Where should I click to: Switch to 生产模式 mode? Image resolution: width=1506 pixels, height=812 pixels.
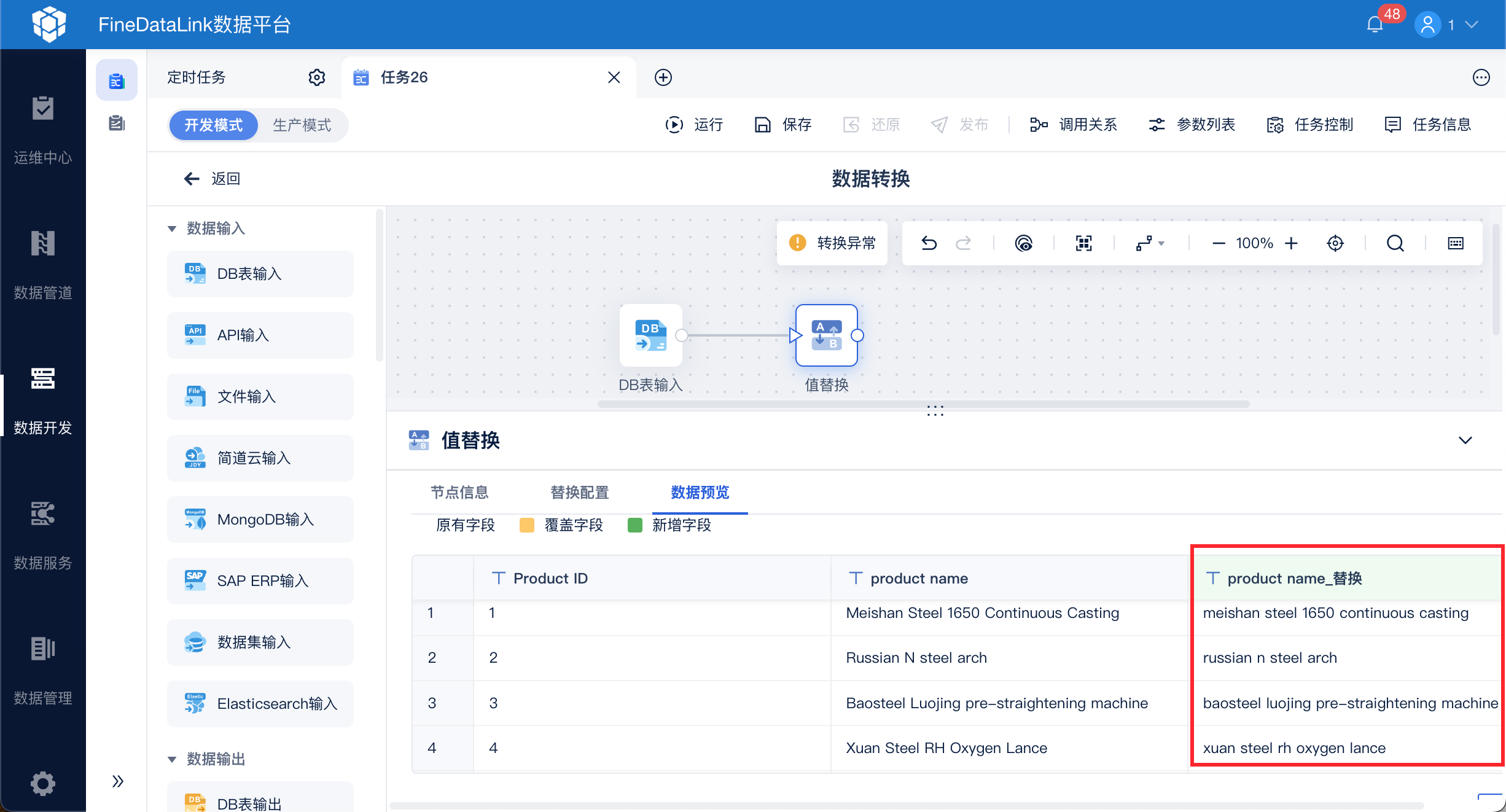click(302, 125)
